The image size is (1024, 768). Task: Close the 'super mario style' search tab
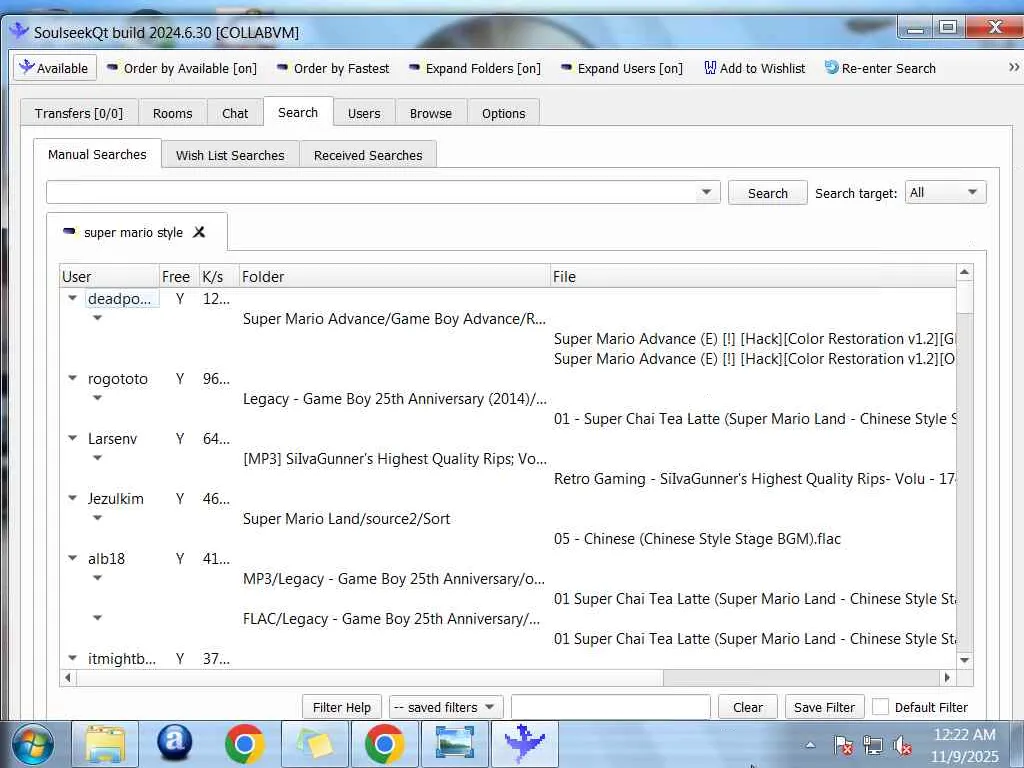pyautogui.click(x=199, y=232)
